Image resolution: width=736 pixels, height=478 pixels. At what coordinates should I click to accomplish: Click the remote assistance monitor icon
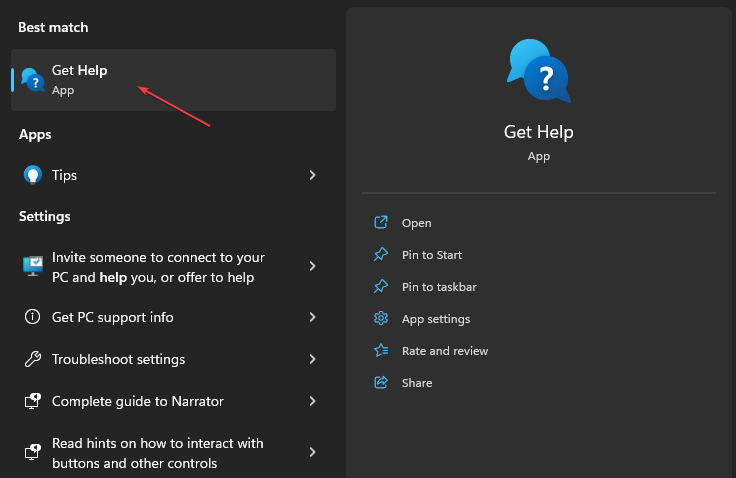(33, 266)
